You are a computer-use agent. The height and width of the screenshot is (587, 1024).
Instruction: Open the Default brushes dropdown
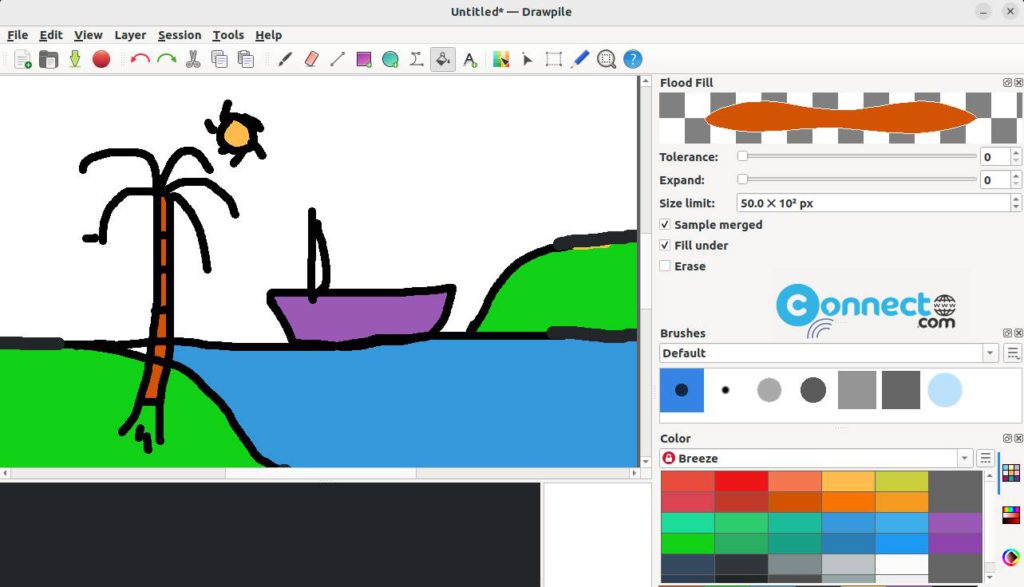click(x=990, y=353)
